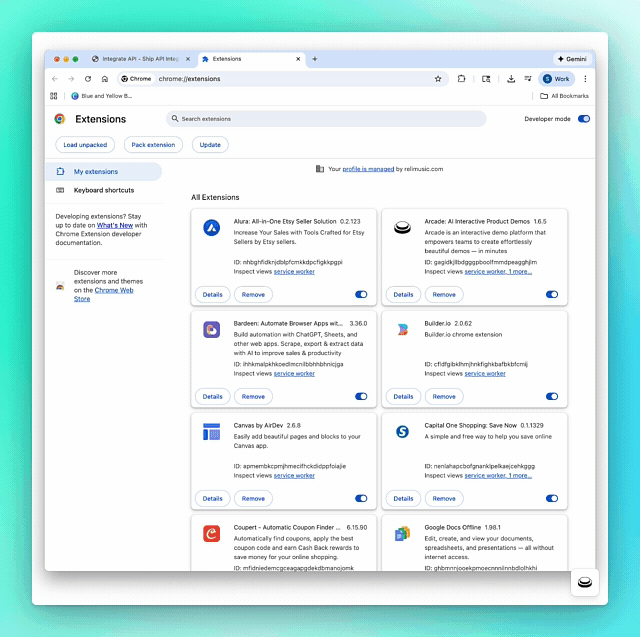Open the extensions puzzle icon in toolbar
Image resolution: width=640 pixels, height=637 pixels.
(461, 79)
